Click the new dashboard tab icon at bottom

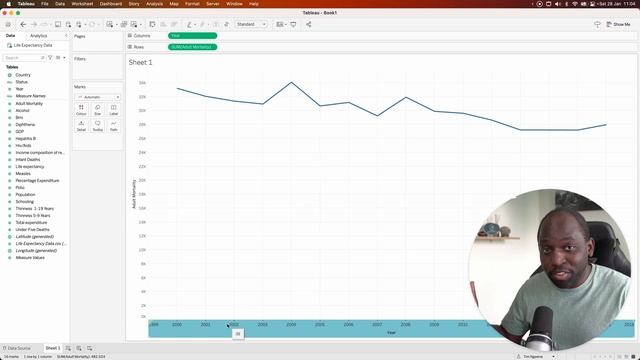[x=79, y=348]
